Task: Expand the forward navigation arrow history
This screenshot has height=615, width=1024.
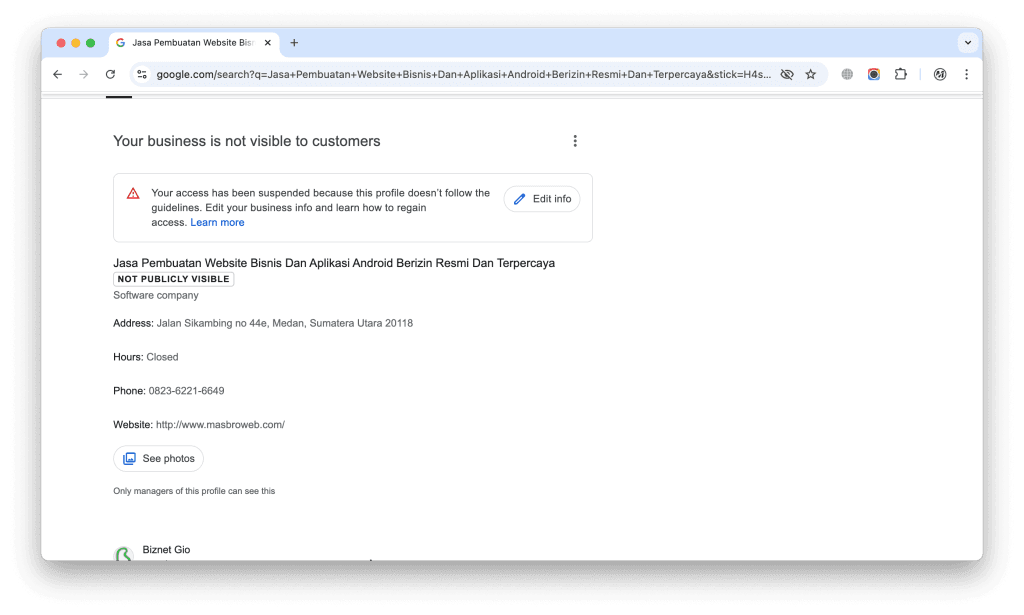Action: [84, 74]
